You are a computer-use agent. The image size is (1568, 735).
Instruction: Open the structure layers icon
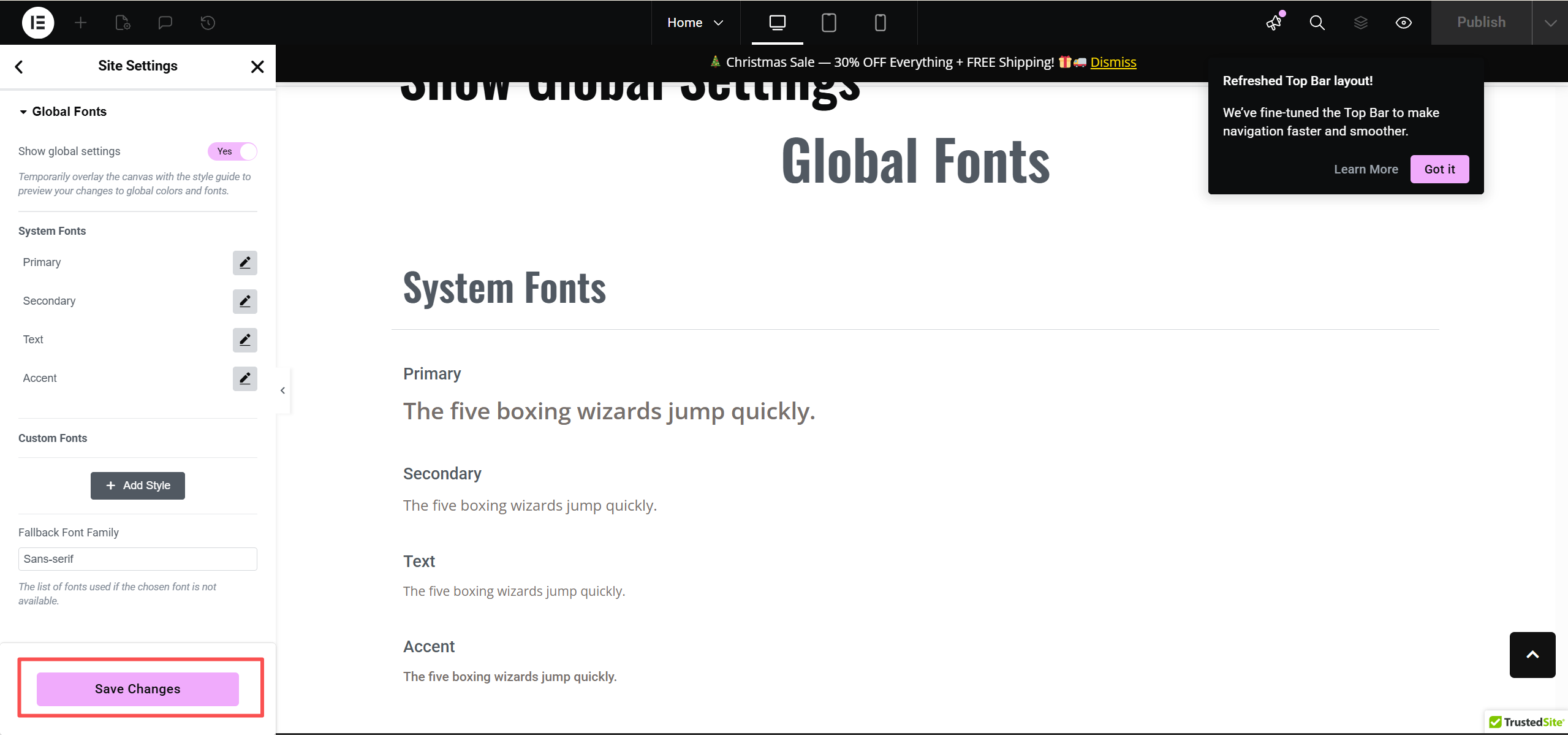[1360, 23]
